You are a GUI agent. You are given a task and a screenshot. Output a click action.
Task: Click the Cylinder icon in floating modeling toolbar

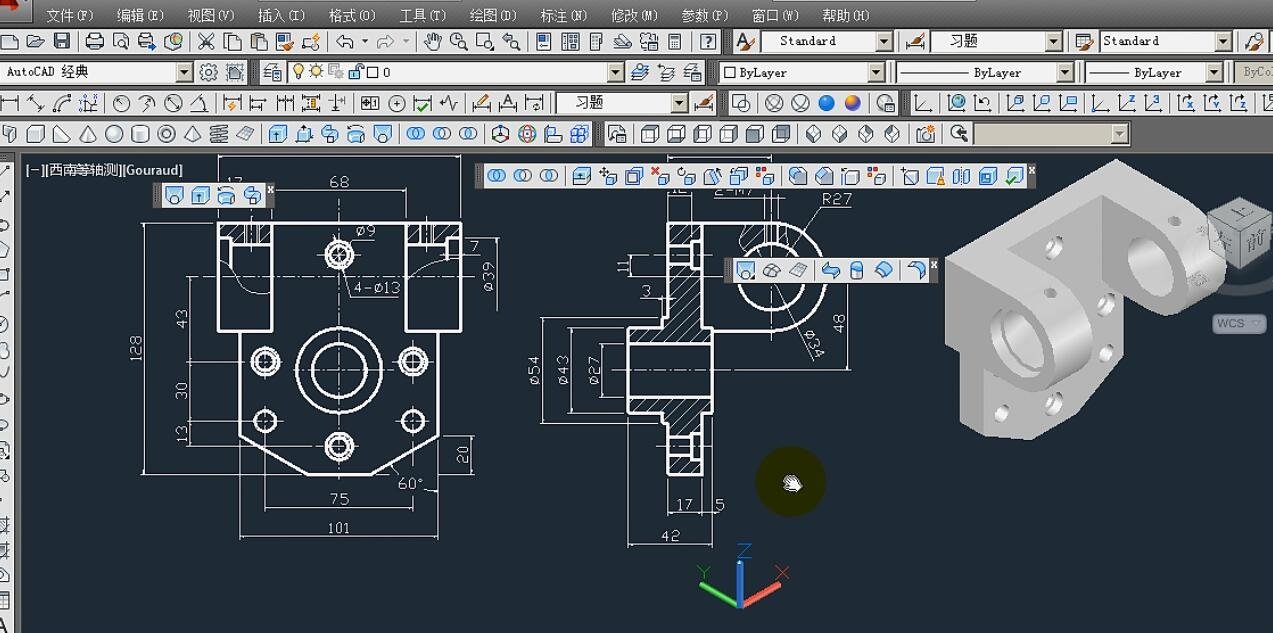856,270
